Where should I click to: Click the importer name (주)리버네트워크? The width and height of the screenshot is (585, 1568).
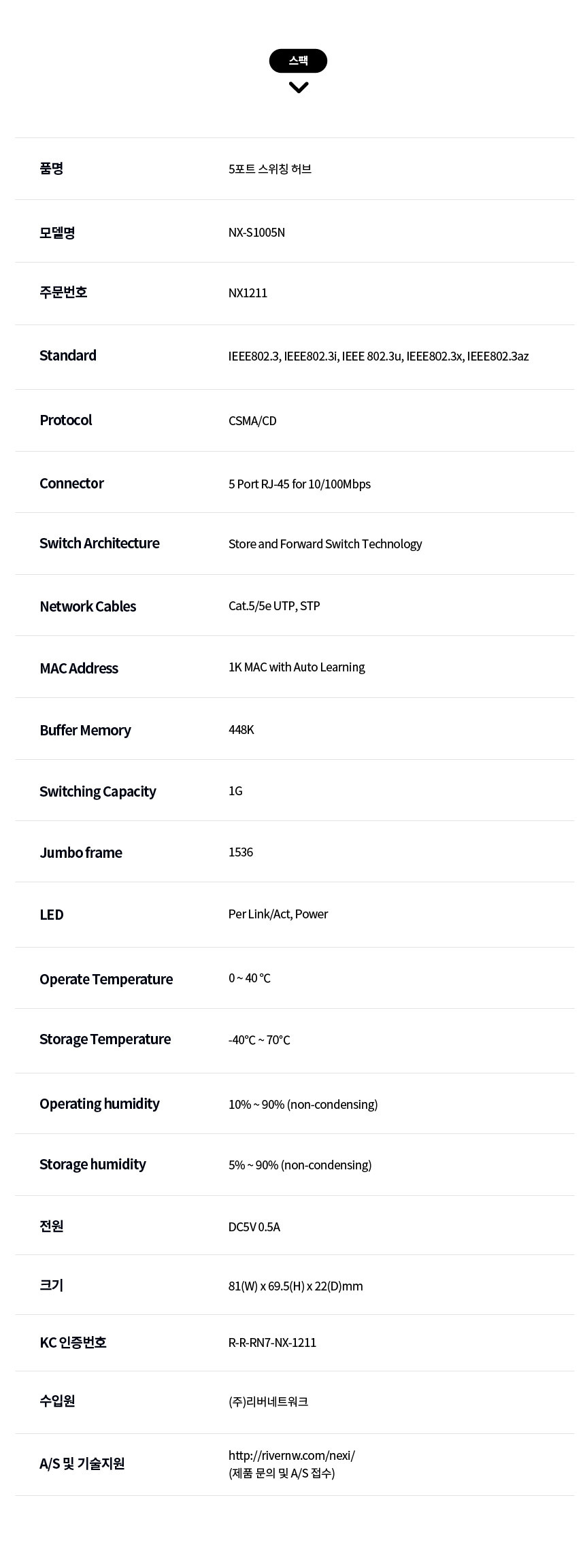pyautogui.click(x=268, y=1401)
